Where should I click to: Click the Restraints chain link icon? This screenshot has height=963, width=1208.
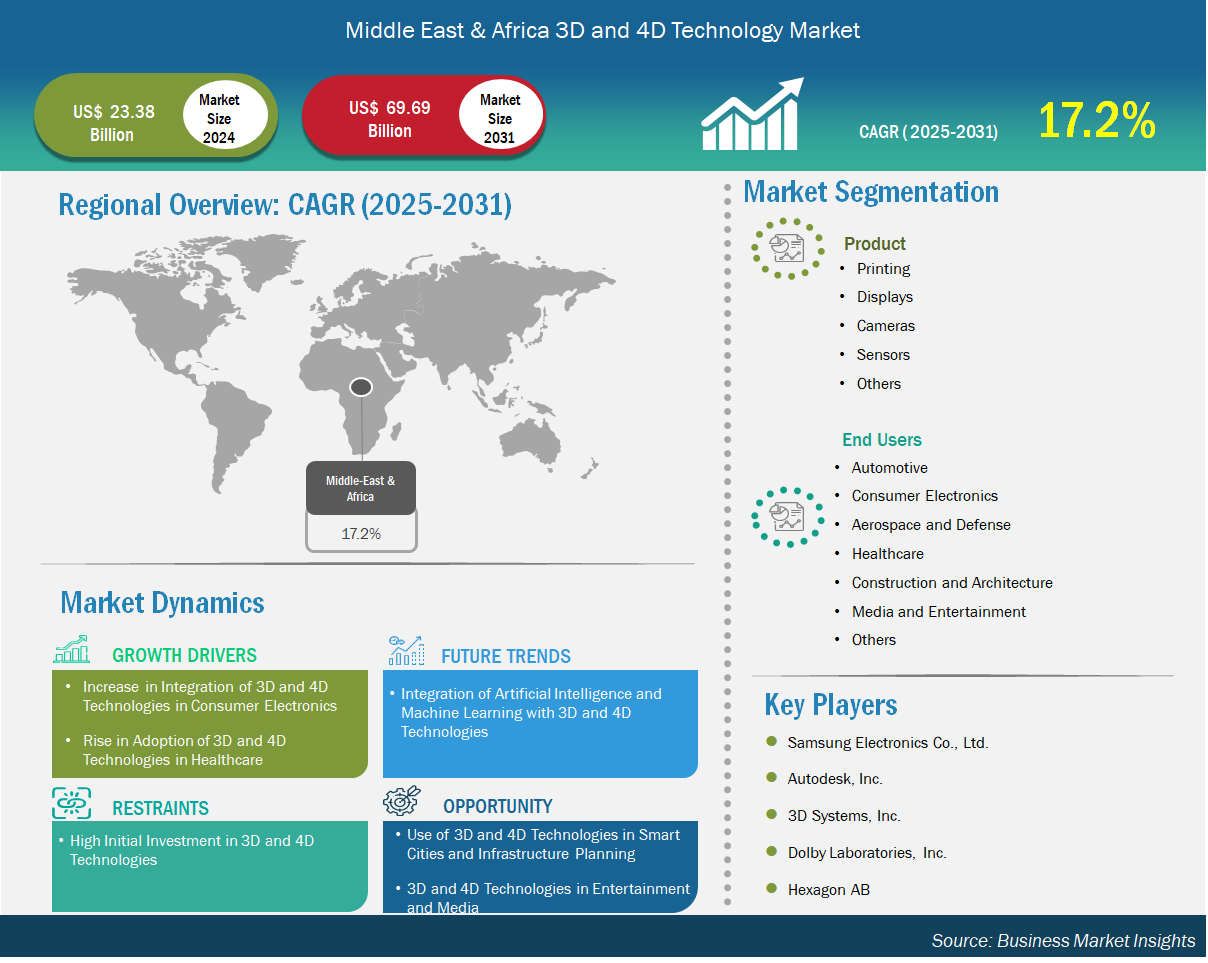pyautogui.click(x=71, y=803)
